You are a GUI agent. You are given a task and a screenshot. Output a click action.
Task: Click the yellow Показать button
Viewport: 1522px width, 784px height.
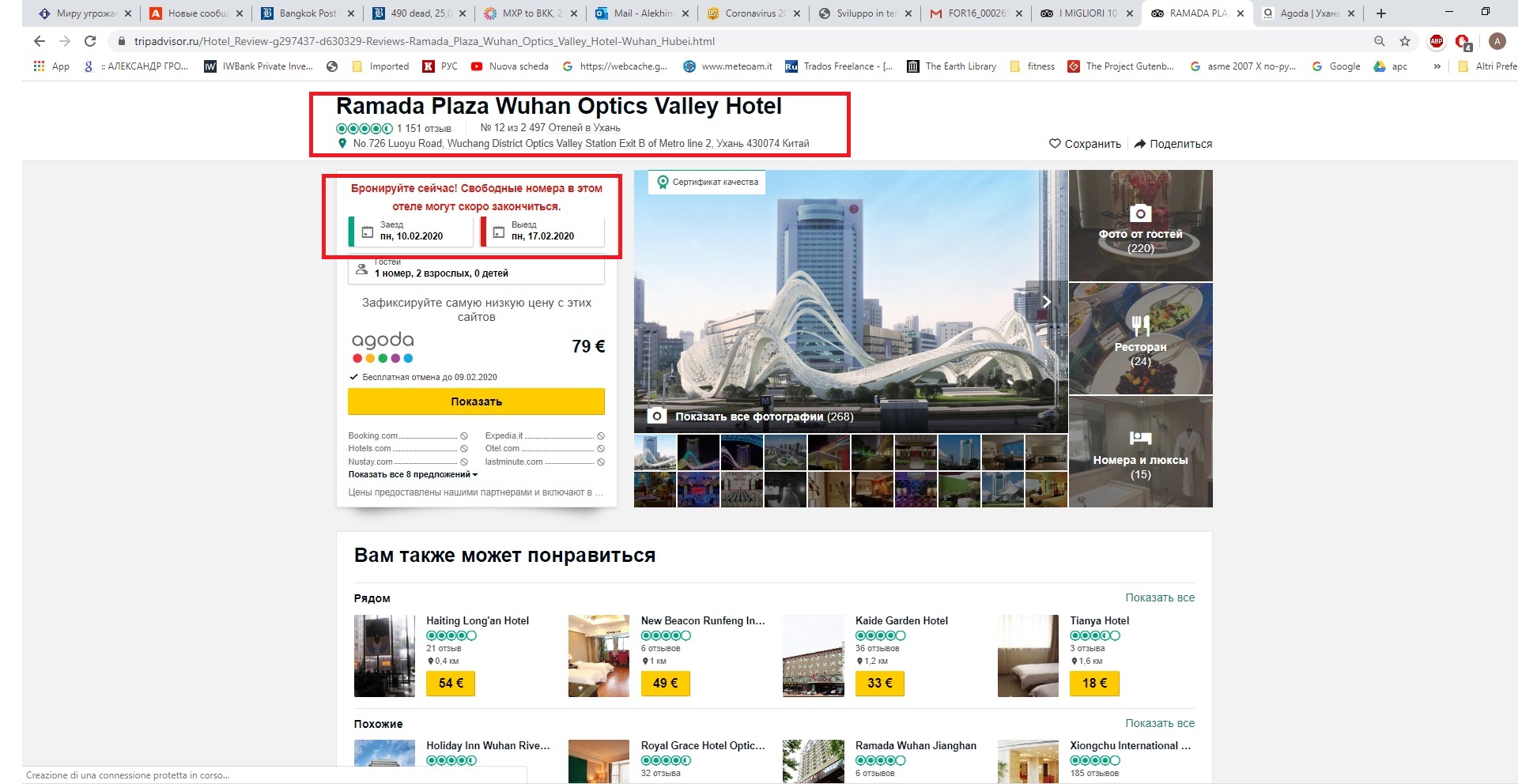pos(476,401)
